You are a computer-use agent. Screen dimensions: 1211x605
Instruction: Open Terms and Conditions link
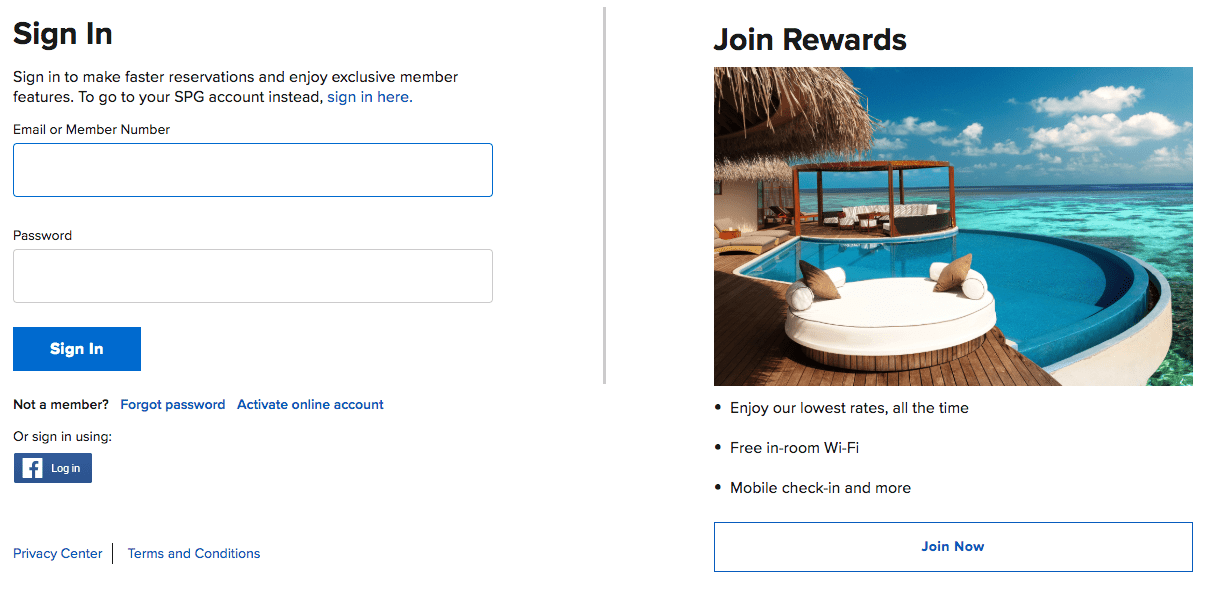click(194, 554)
